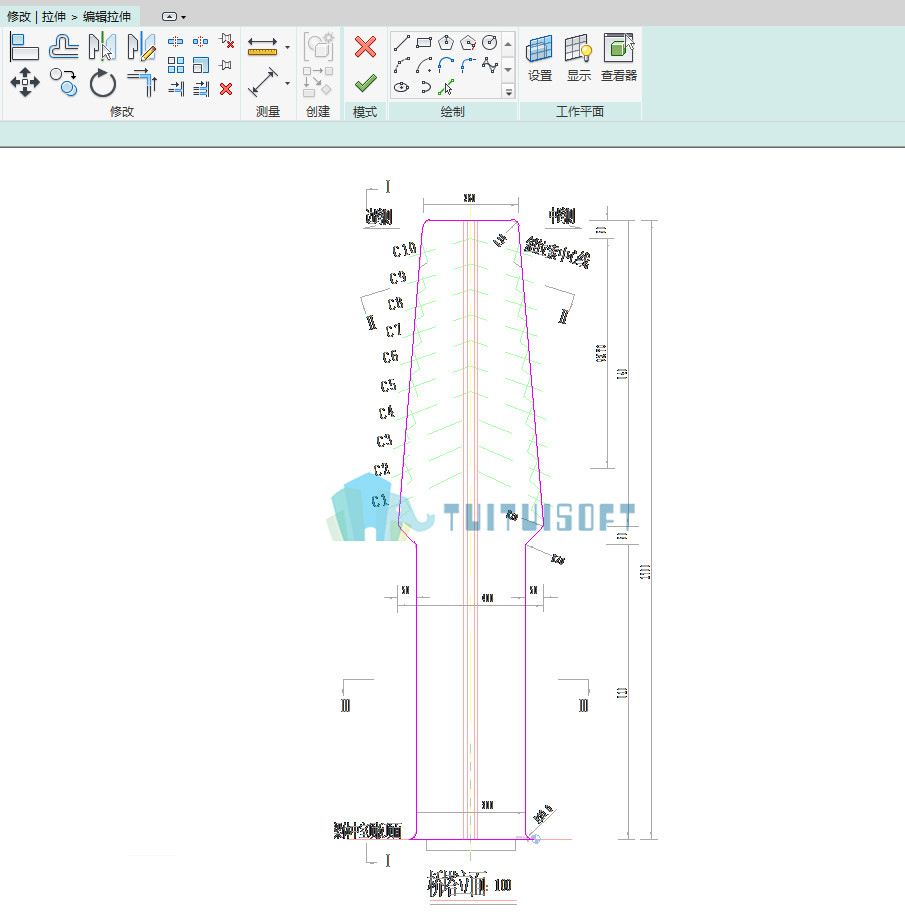The image size is (905, 919).
Task: Select the Circumscribed Polygon draw tool
Action: (468, 42)
